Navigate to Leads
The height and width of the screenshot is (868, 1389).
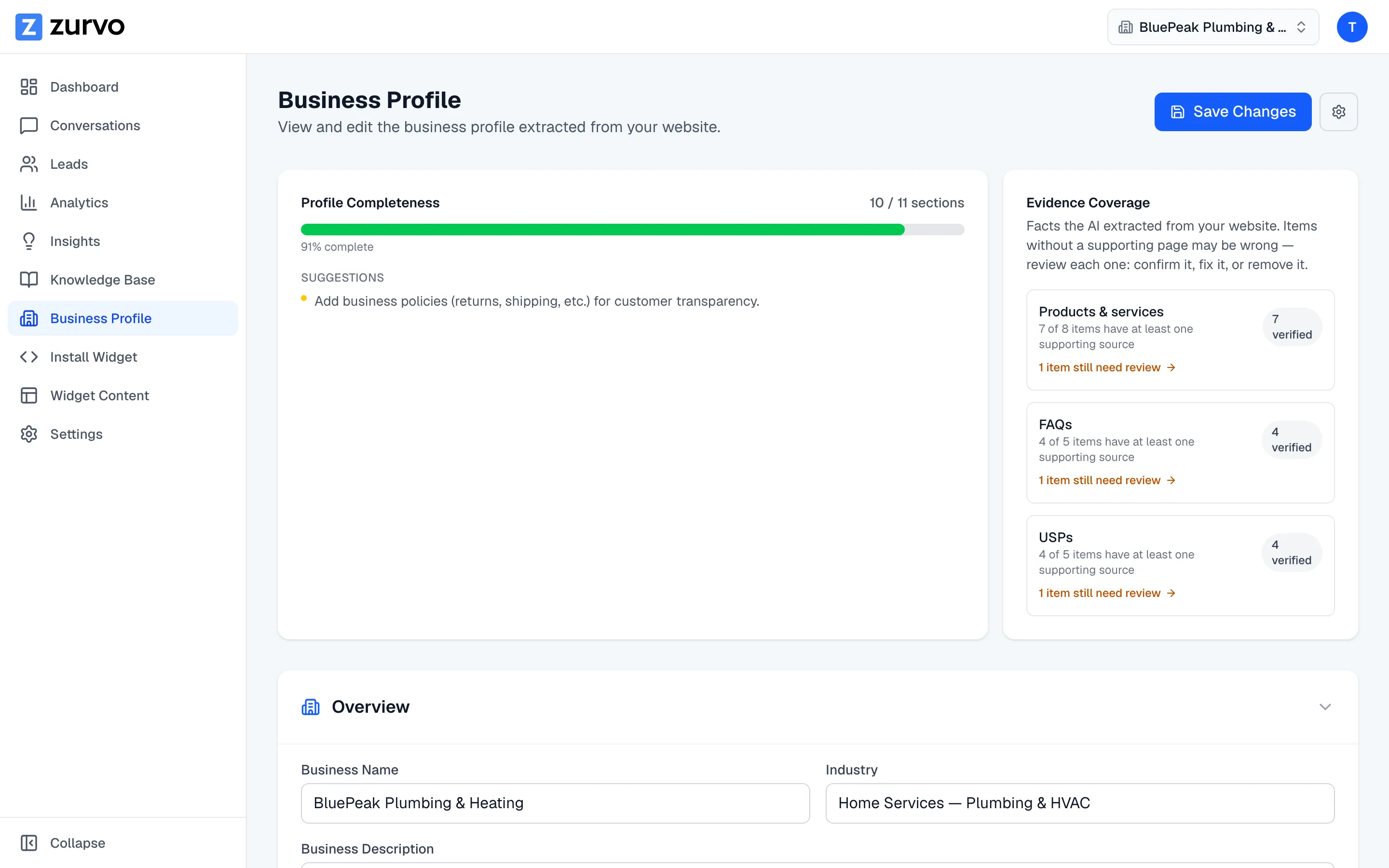pyautogui.click(x=123, y=164)
